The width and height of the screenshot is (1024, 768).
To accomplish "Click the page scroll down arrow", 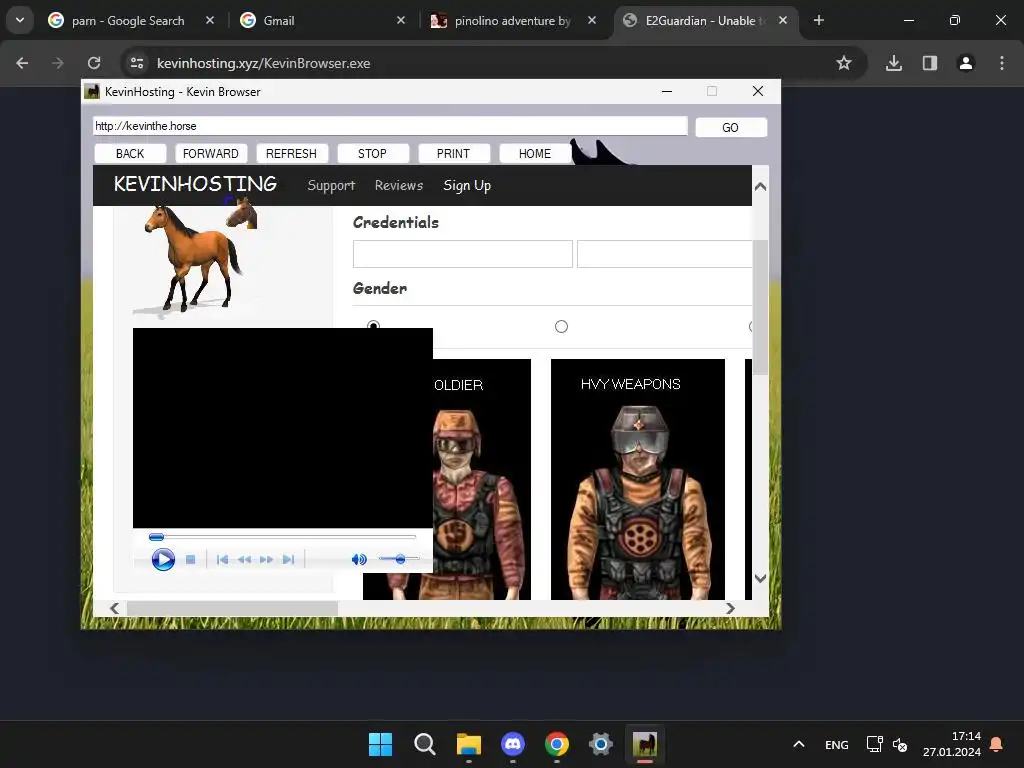I will pyautogui.click(x=760, y=578).
